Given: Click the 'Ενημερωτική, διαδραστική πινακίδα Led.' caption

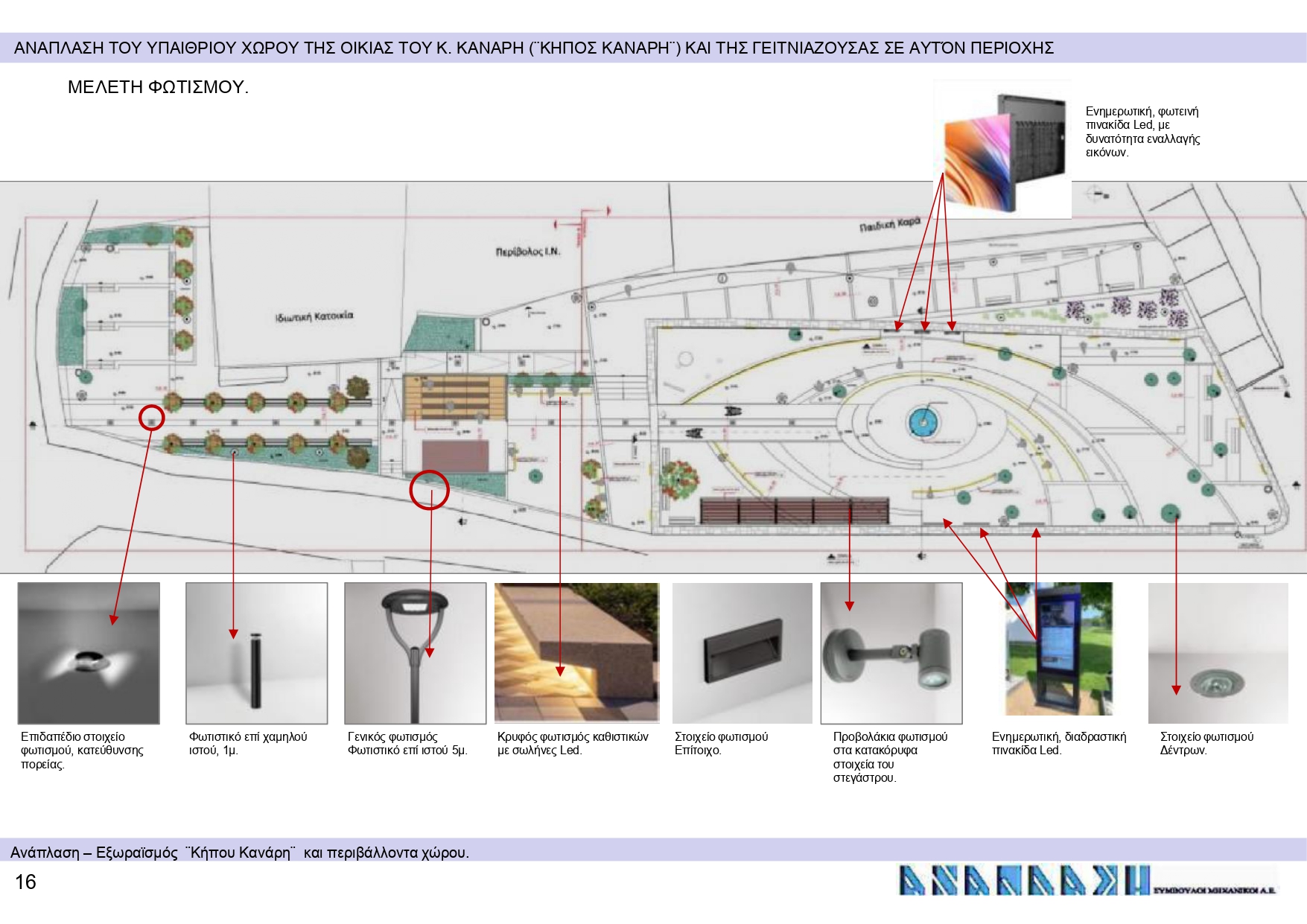Looking at the screenshot, I should coord(1059,743).
